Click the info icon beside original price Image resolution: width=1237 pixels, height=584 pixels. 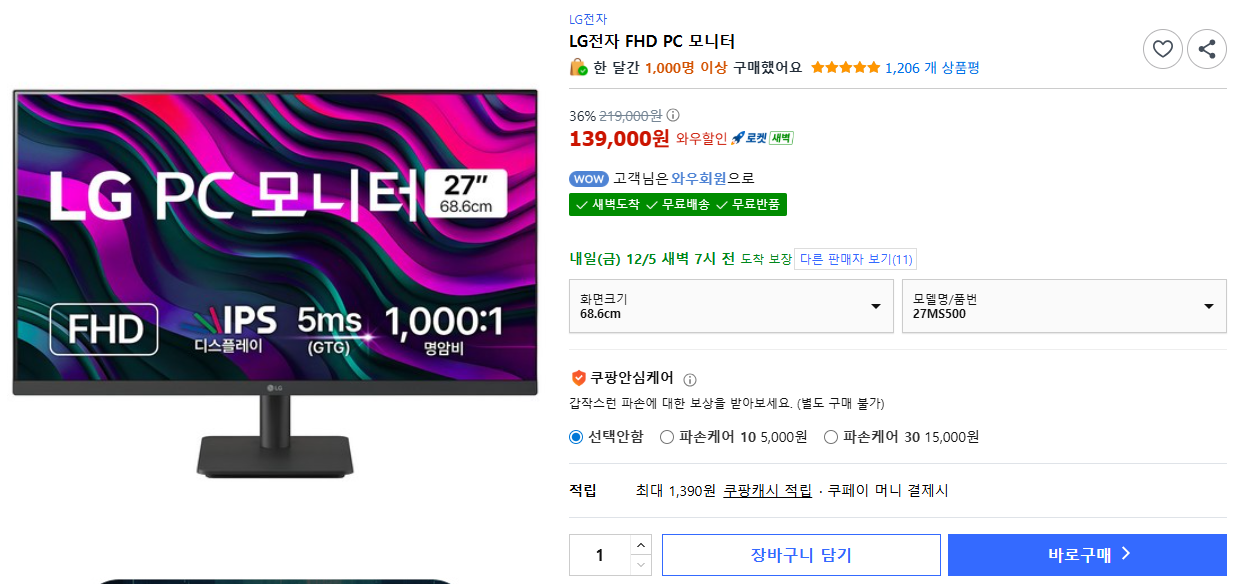coord(673,115)
